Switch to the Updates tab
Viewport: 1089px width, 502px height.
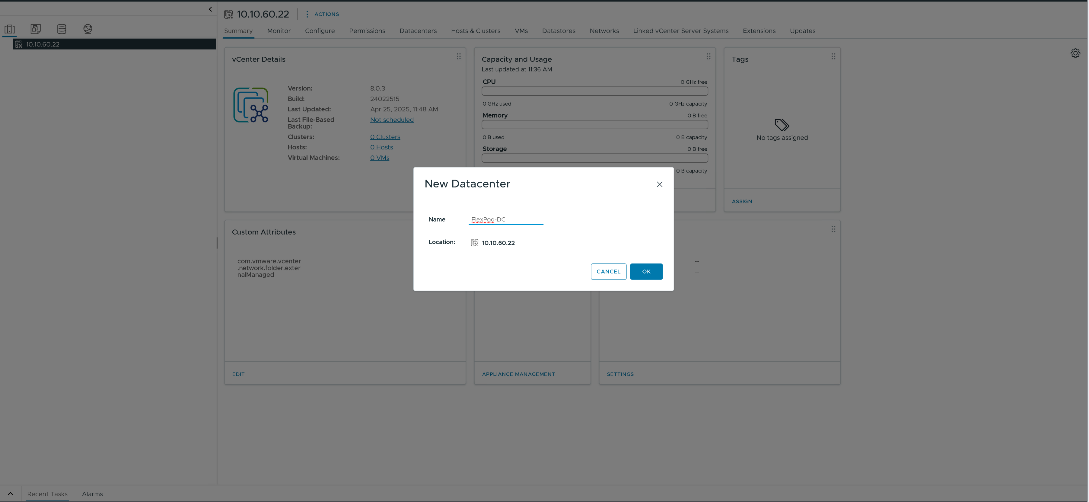pyautogui.click(x=802, y=31)
